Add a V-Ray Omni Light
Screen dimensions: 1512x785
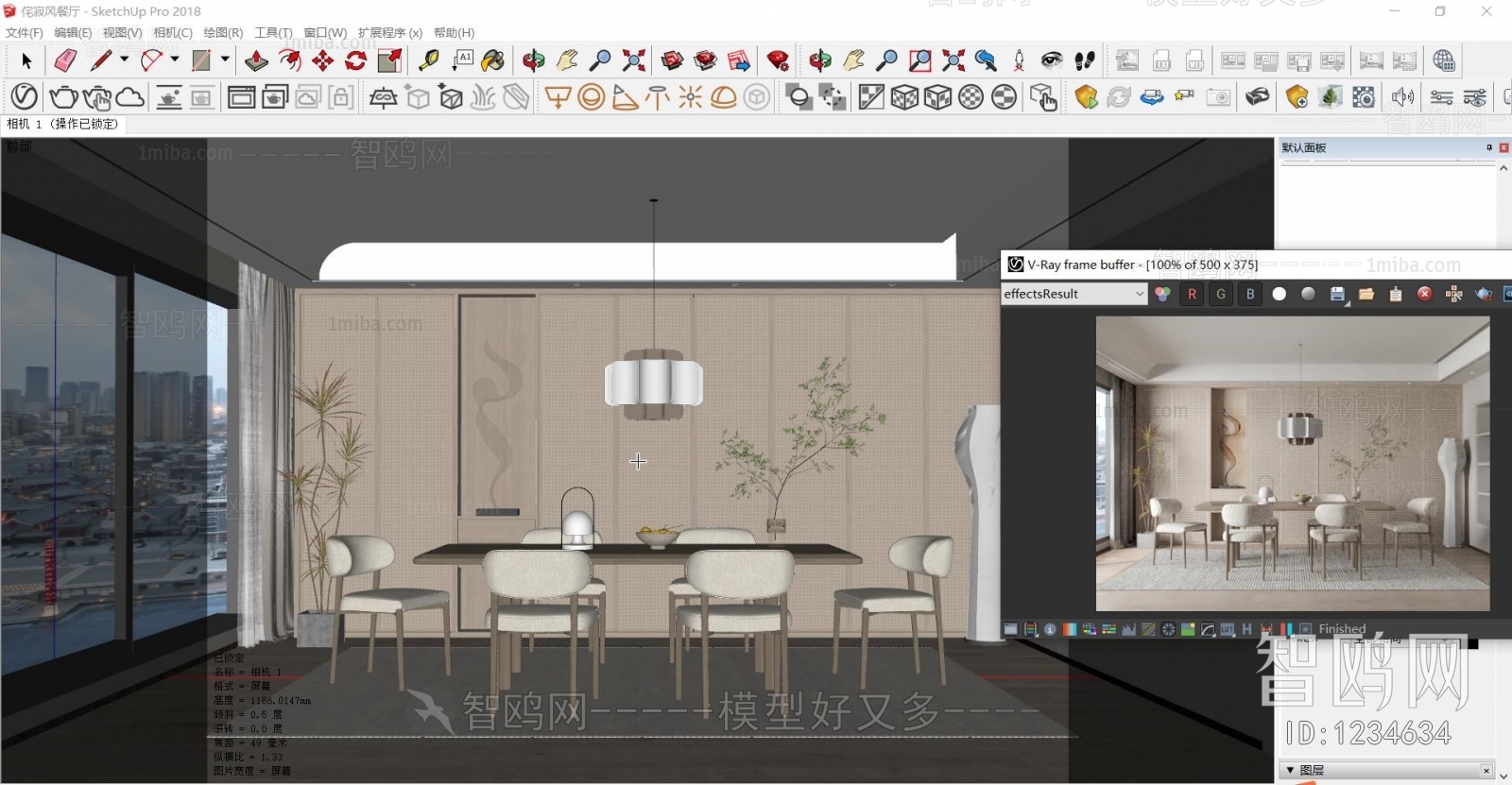coord(691,97)
